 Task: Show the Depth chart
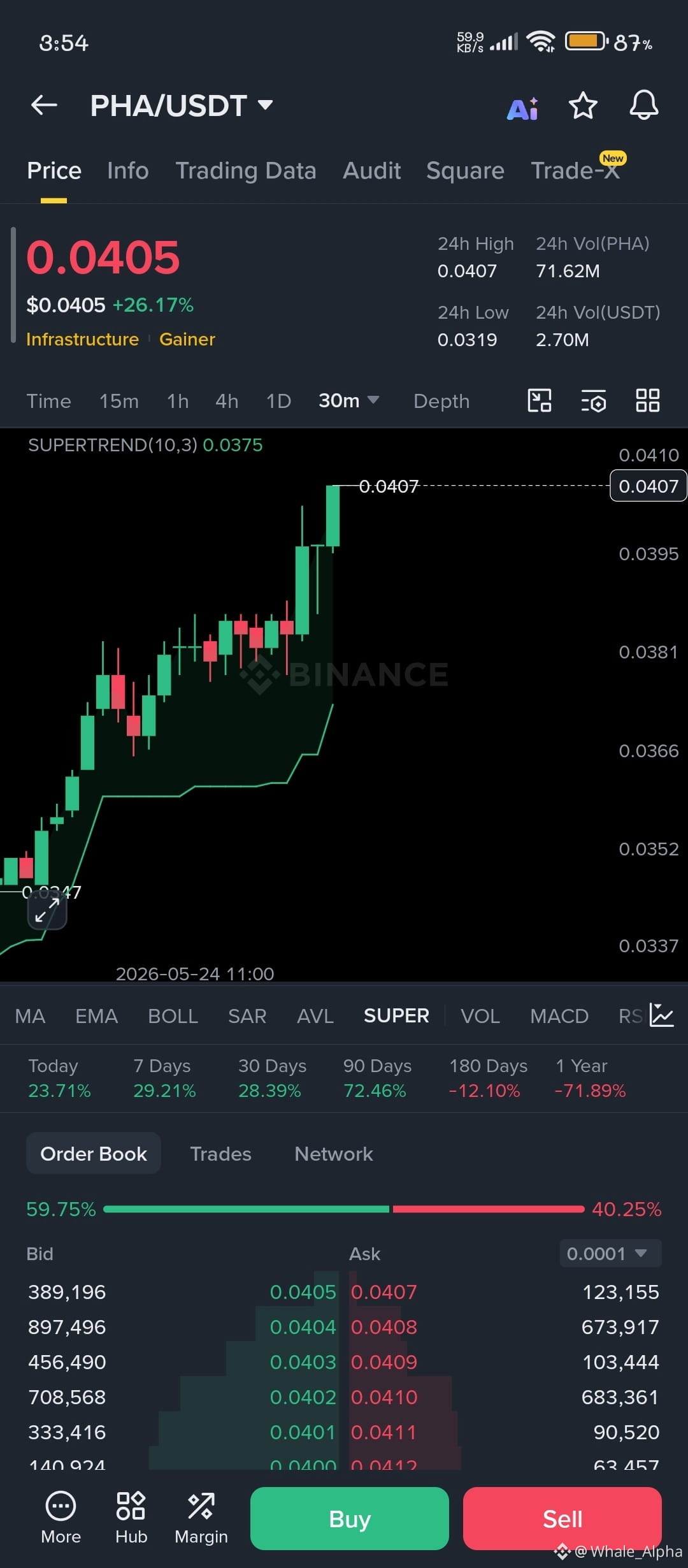tap(441, 402)
